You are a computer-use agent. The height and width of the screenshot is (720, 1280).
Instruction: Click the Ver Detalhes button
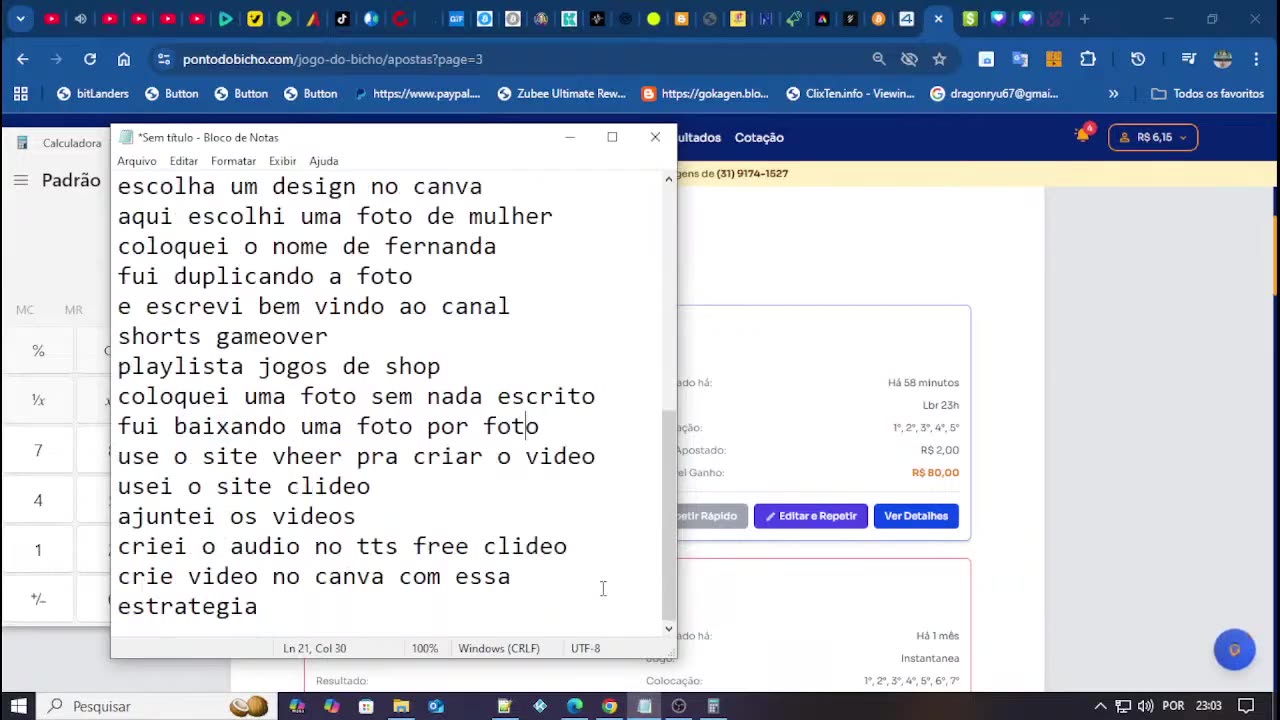tap(916, 516)
